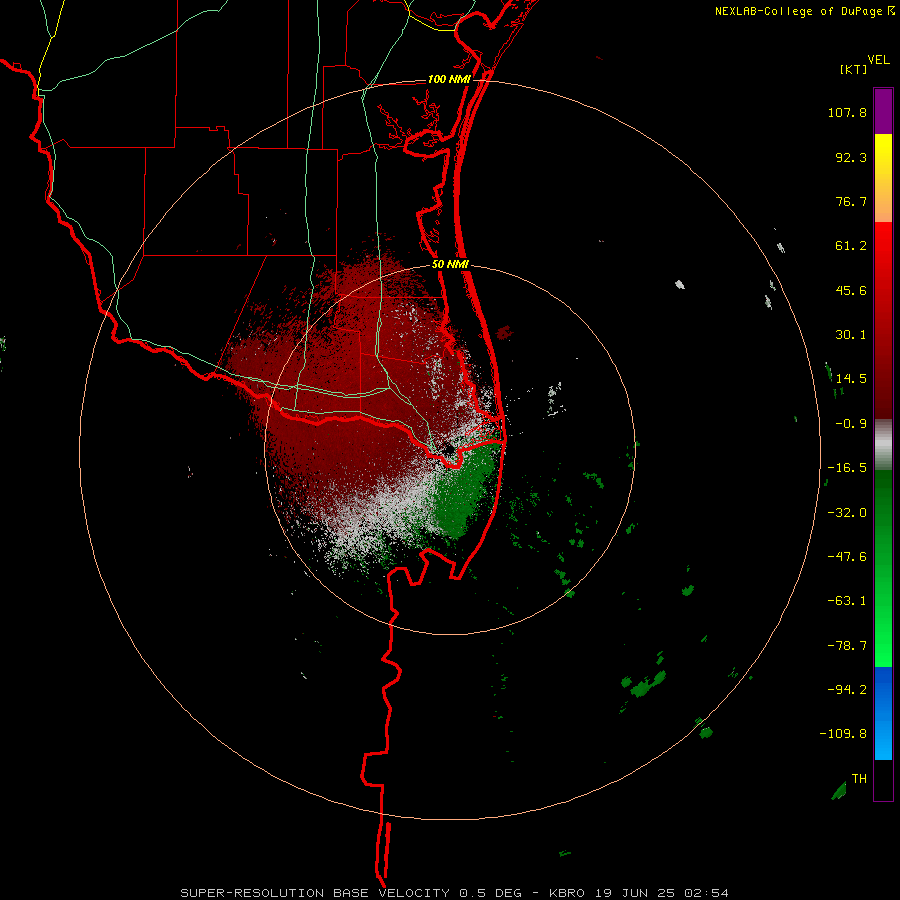
Task: Click the 50 NMI range ring label
Action: pyautogui.click(x=450, y=265)
